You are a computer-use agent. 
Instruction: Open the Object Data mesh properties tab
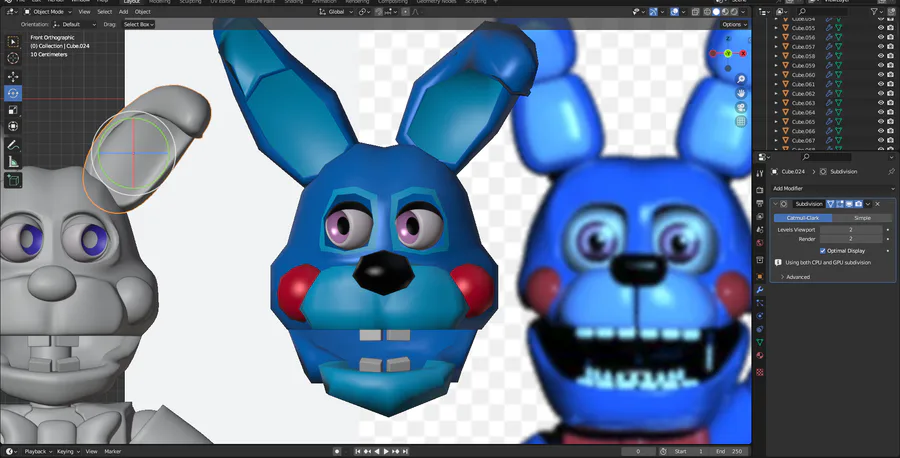[760, 342]
